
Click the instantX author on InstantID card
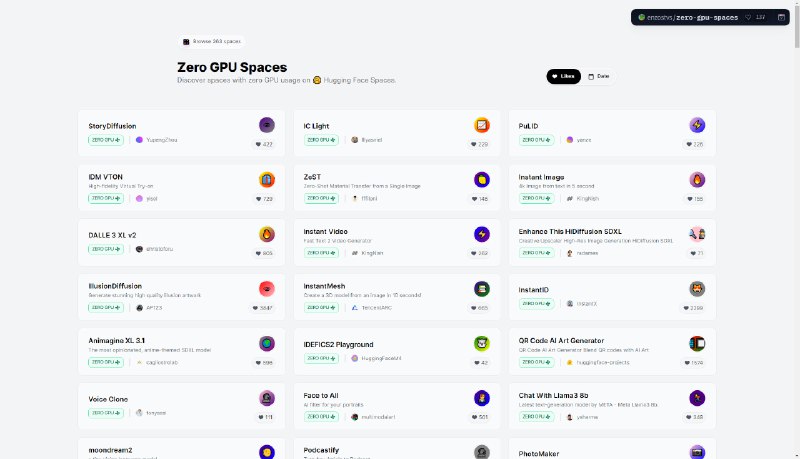(587, 304)
